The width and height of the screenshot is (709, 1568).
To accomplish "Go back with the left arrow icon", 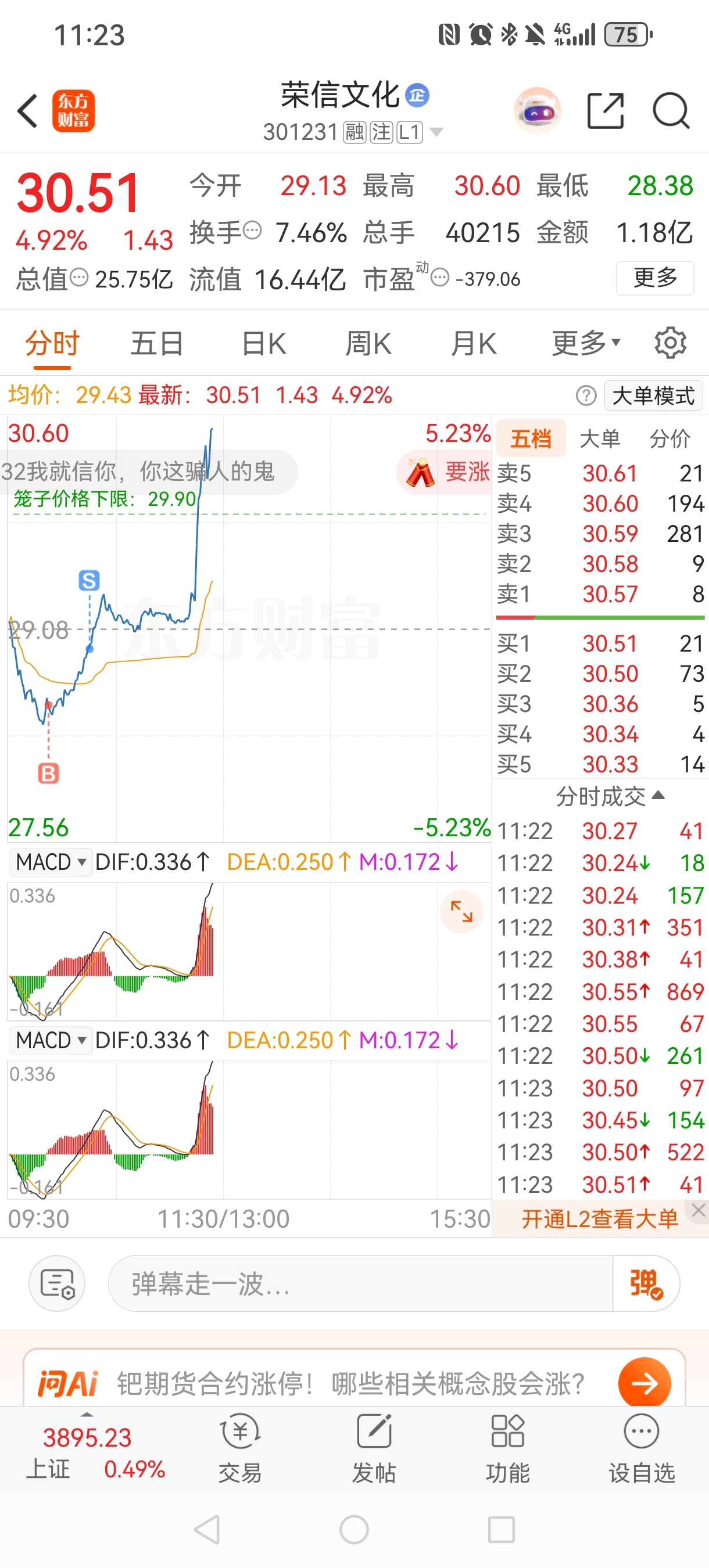I will click(27, 111).
